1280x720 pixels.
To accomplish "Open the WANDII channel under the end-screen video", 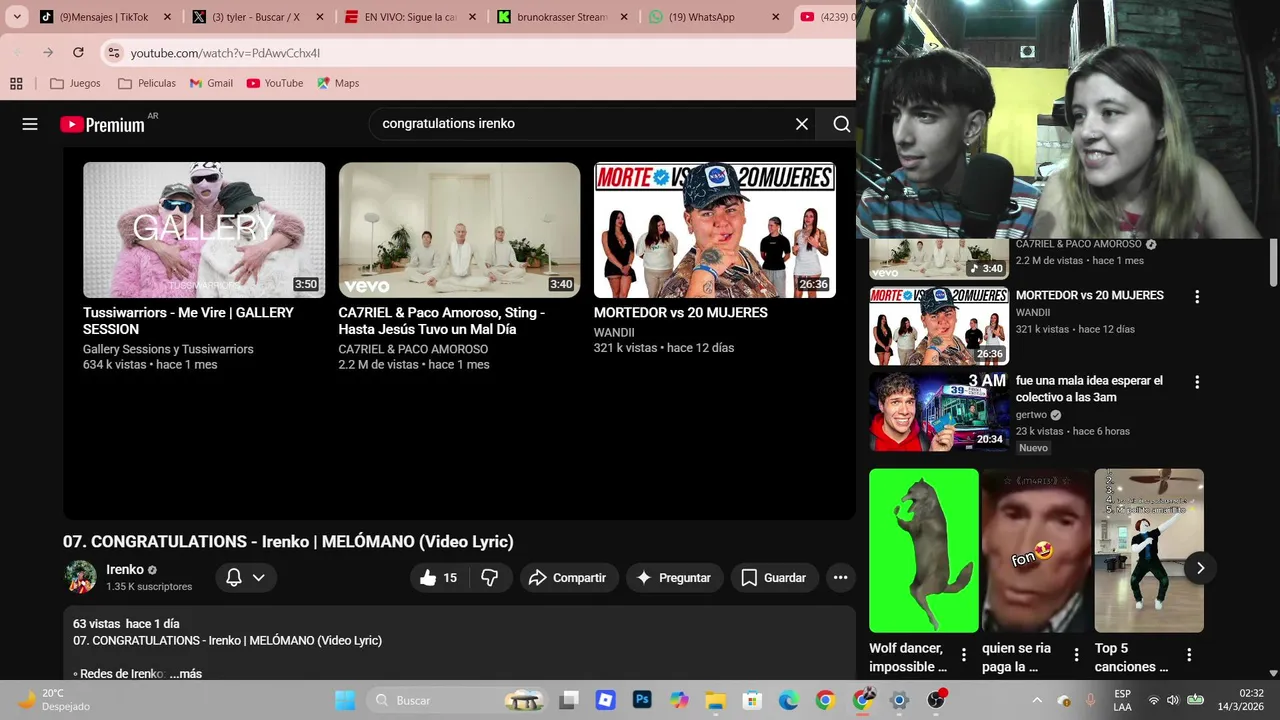I will coord(614,332).
